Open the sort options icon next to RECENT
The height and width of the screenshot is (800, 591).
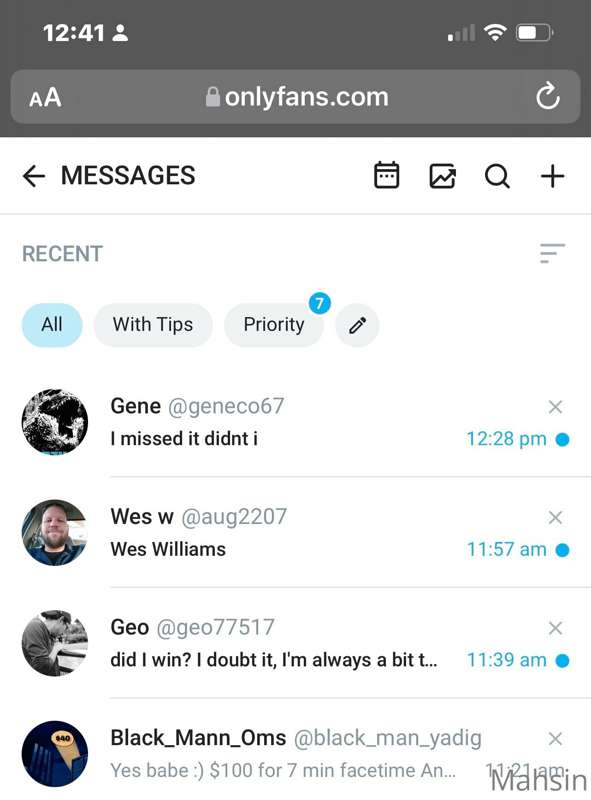pyautogui.click(x=552, y=254)
